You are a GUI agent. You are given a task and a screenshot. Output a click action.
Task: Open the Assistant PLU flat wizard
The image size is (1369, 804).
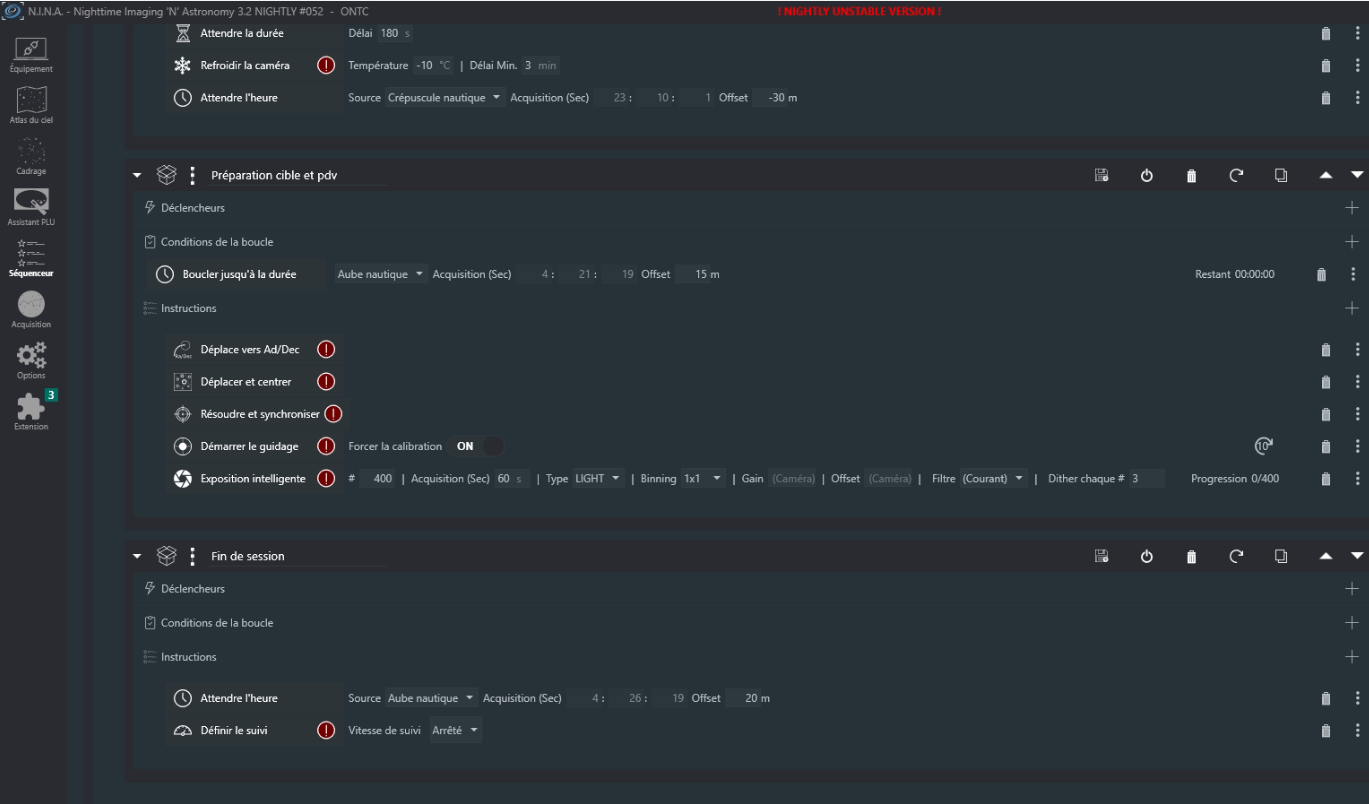(x=31, y=206)
